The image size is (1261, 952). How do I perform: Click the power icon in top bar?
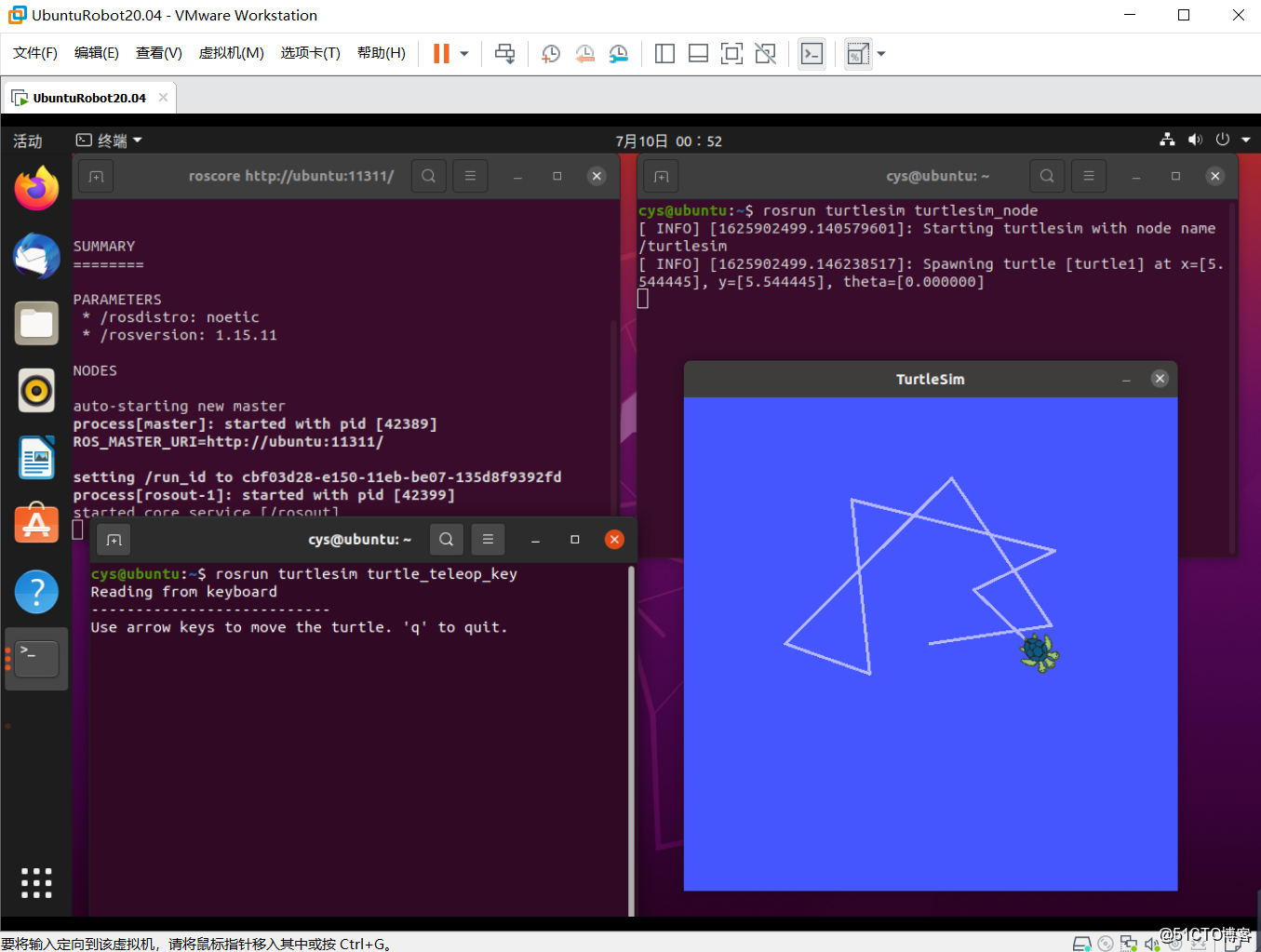click(x=1223, y=140)
